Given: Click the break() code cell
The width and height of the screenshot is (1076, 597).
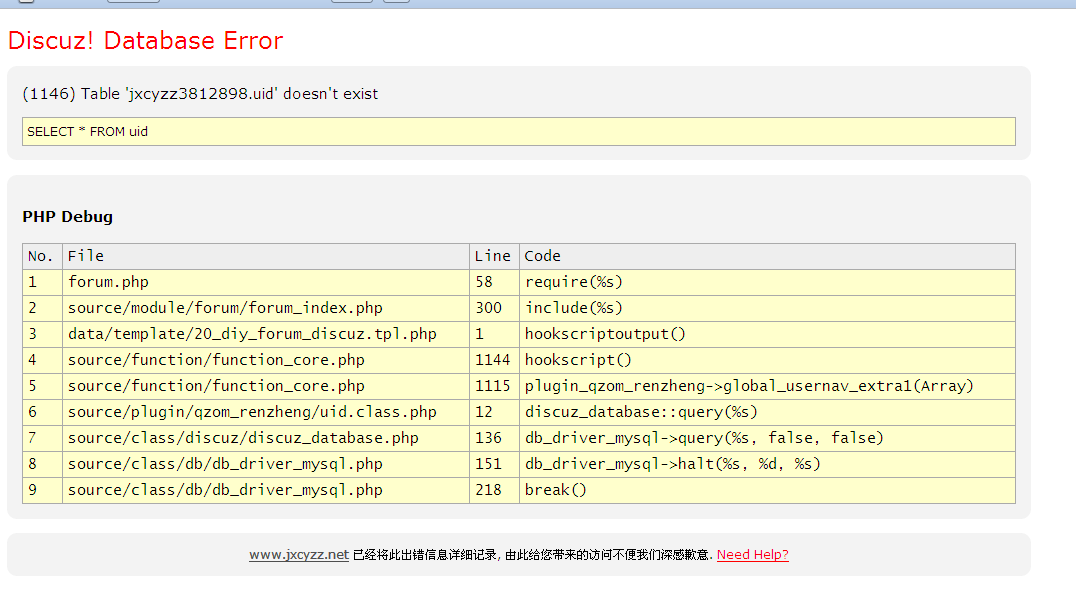Looking at the screenshot, I should pos(767,491).
